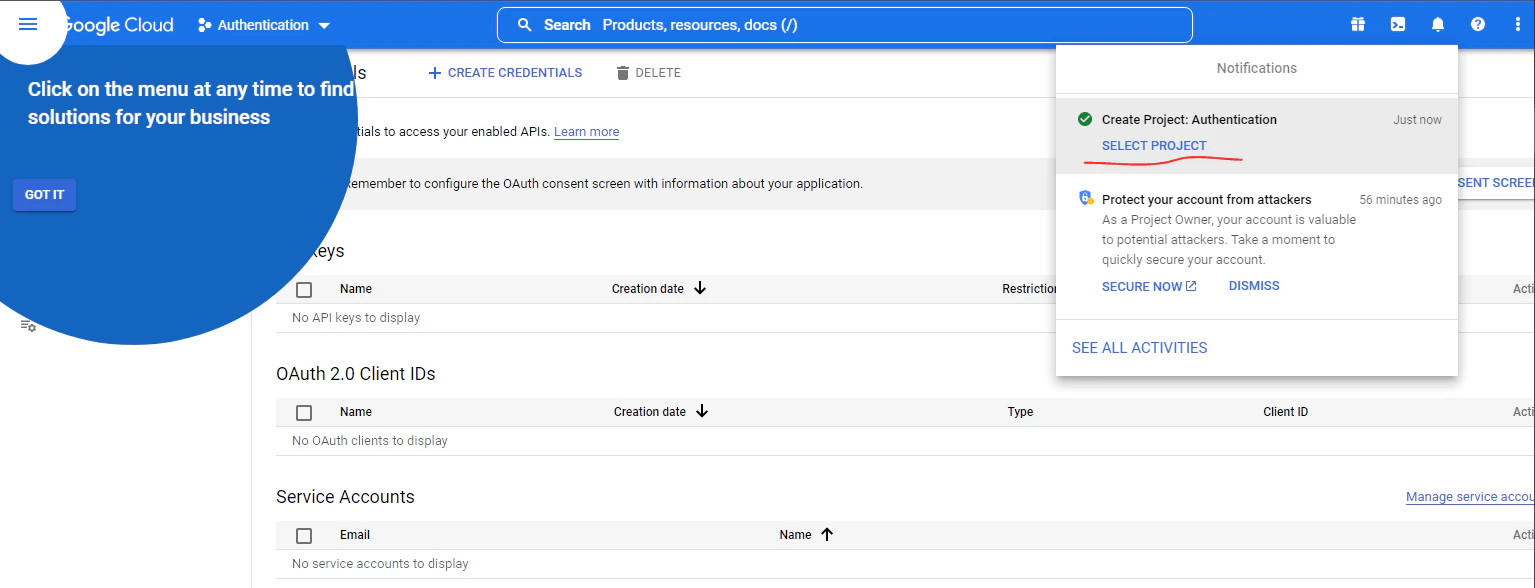
Task: Sort API keys by Creation date arrow
Action: click(x=698, y=288)
